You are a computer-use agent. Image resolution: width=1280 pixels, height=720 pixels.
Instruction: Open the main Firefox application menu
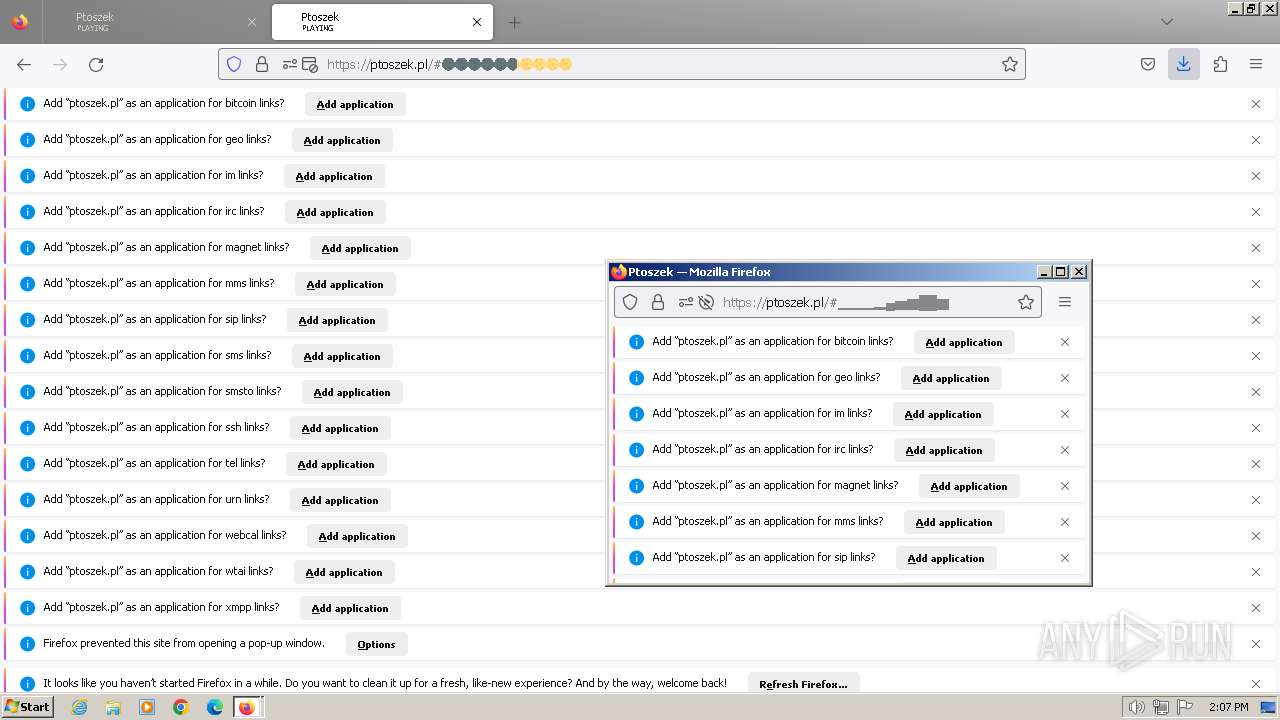point(1256,64)
